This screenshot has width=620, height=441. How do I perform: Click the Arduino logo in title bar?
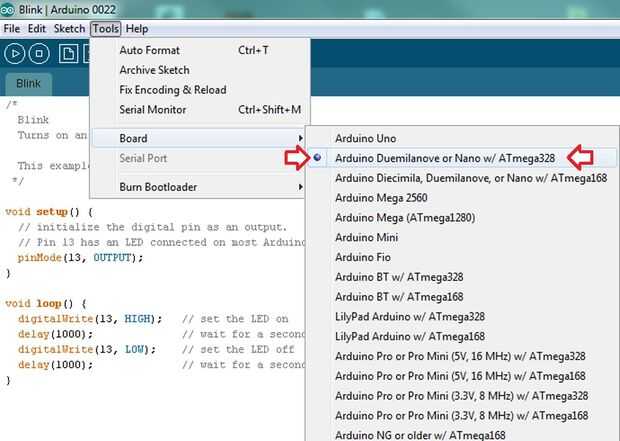pos(7,9)
